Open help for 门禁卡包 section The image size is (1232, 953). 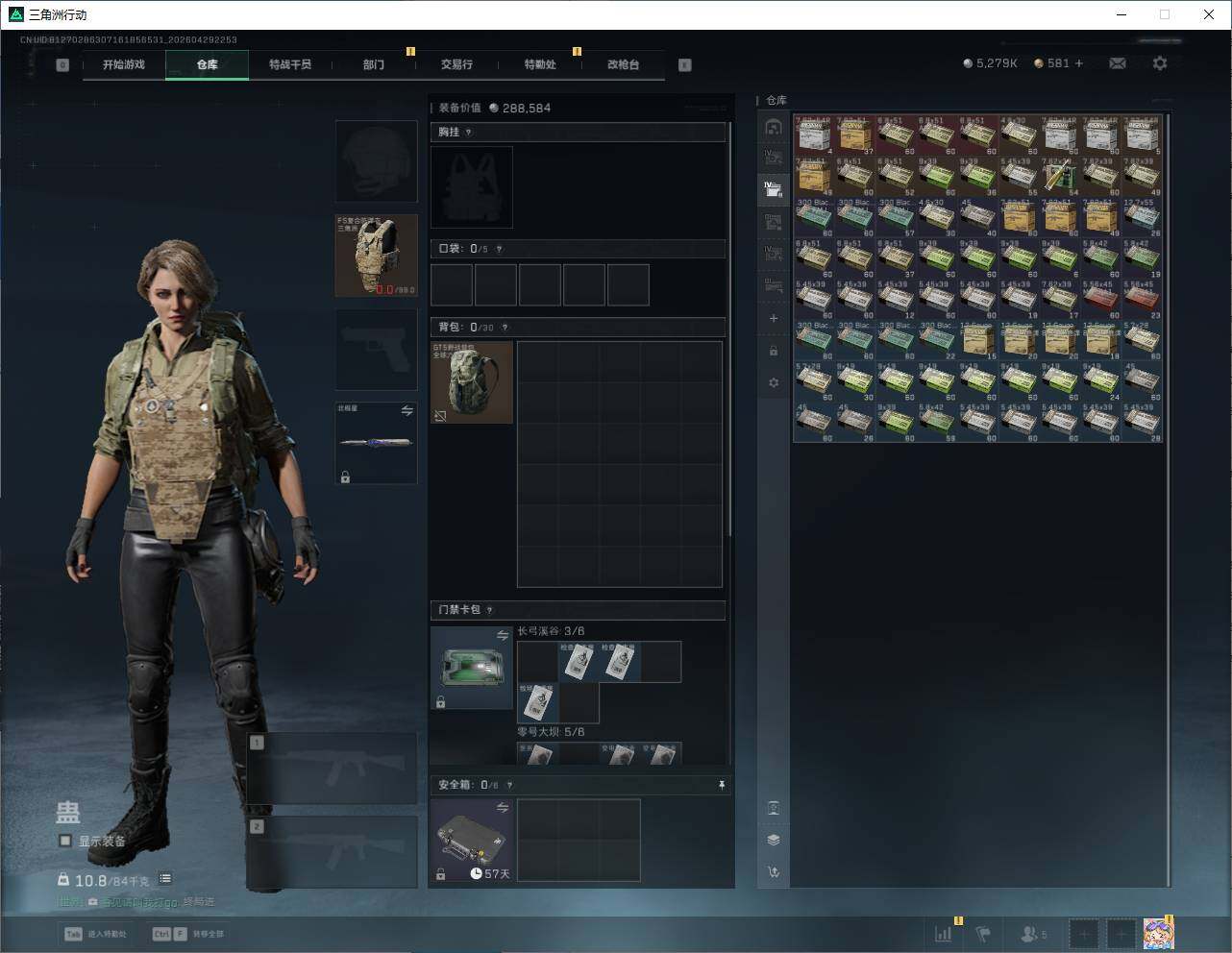(490, 610)
